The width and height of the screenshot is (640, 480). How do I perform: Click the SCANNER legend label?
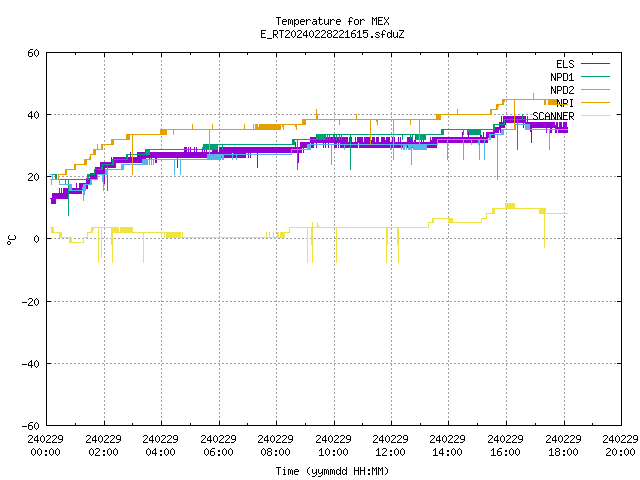(553, 116)
